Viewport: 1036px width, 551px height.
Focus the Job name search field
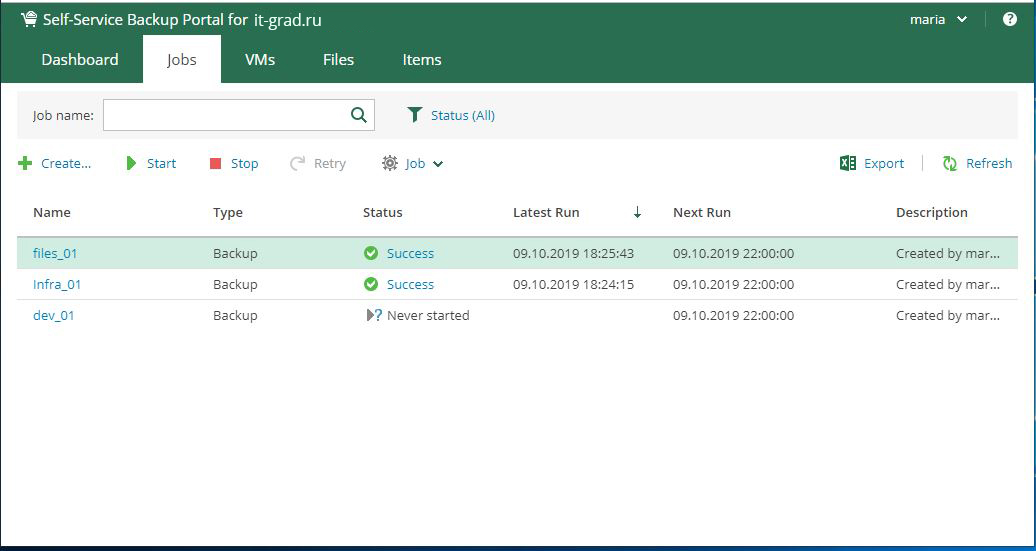(x=225, y=115)
